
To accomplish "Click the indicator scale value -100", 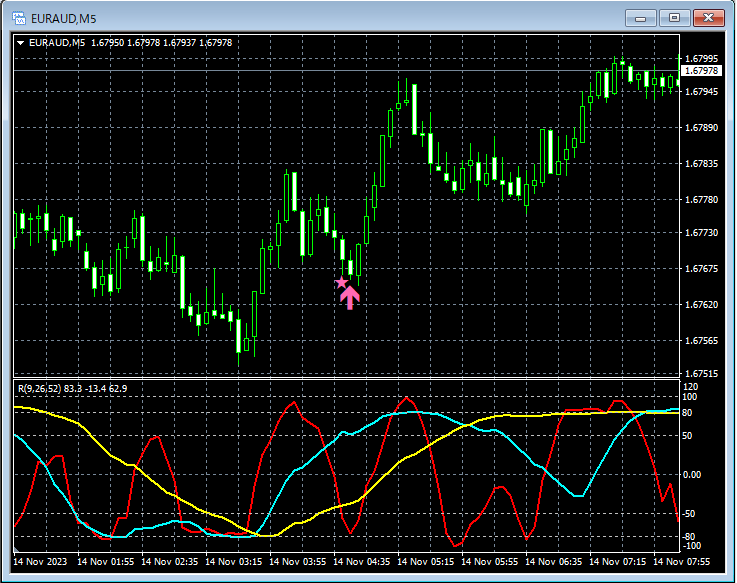I will [x=691, y=546].
